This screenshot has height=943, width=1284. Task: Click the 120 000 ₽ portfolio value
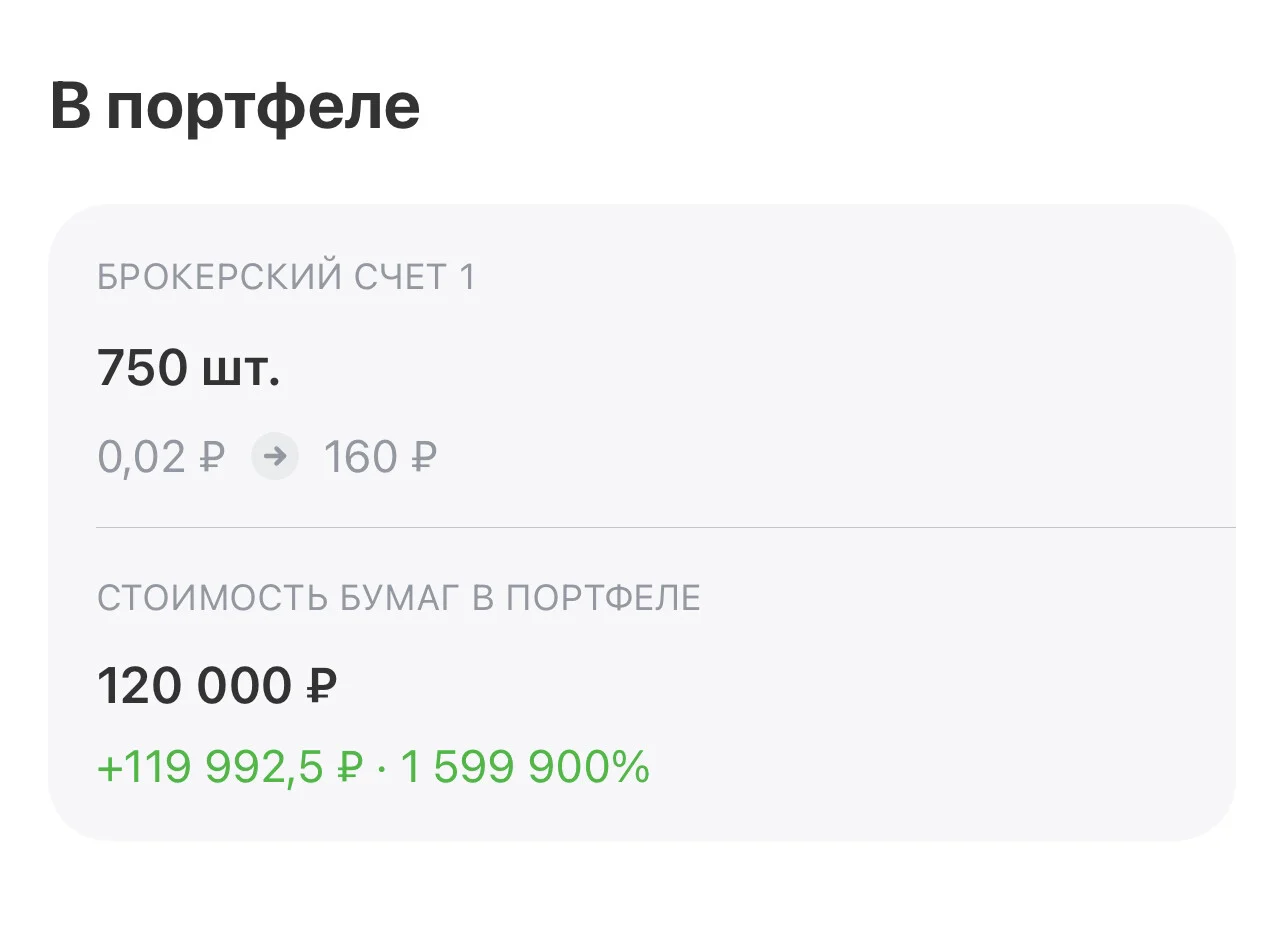point(217,688)
